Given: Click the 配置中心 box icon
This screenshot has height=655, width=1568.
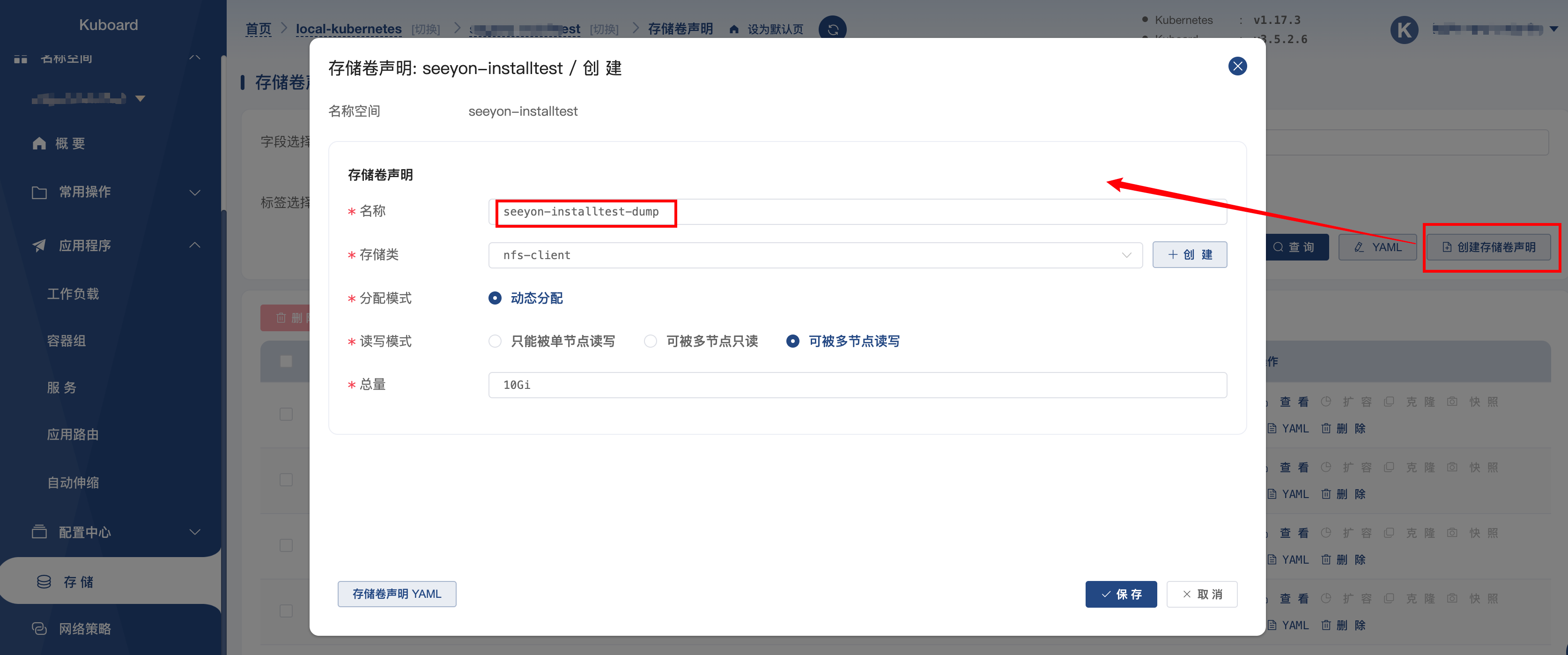Looking at the screenshot, I should (39, 531).
